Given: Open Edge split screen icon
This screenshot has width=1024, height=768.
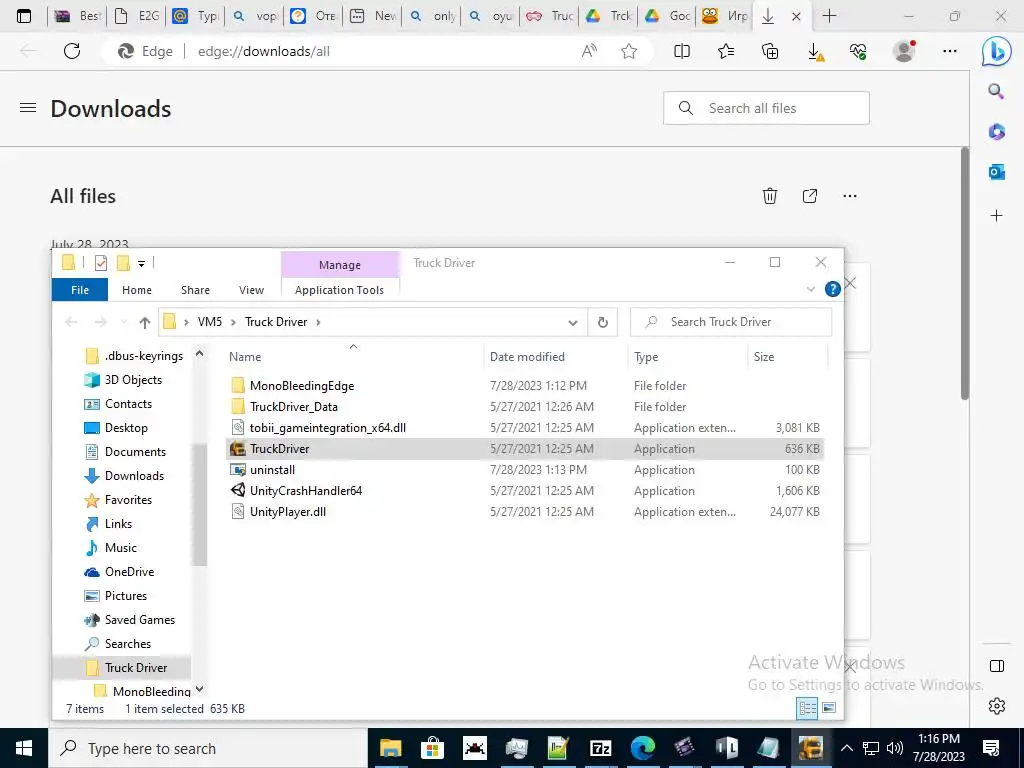Looking at the screenshot, I should coord(682,51).
